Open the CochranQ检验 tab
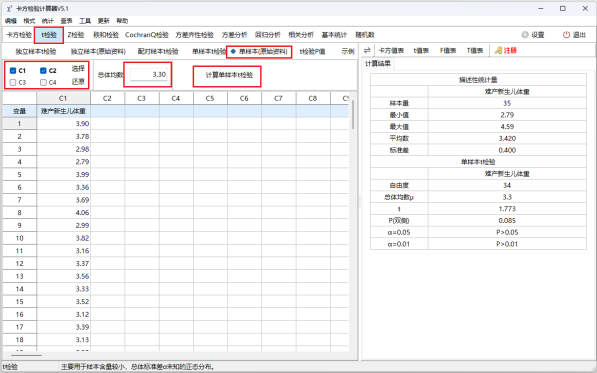 pyautogui.click(x=147, y=35)
